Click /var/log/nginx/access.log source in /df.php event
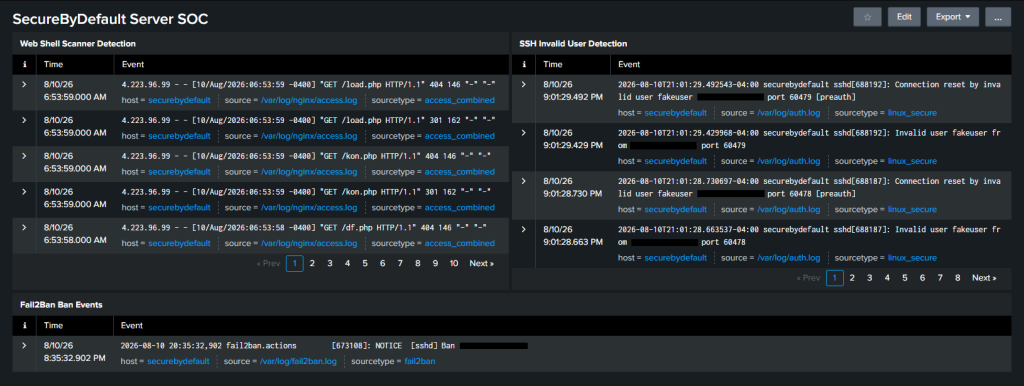 click(309, 243)
